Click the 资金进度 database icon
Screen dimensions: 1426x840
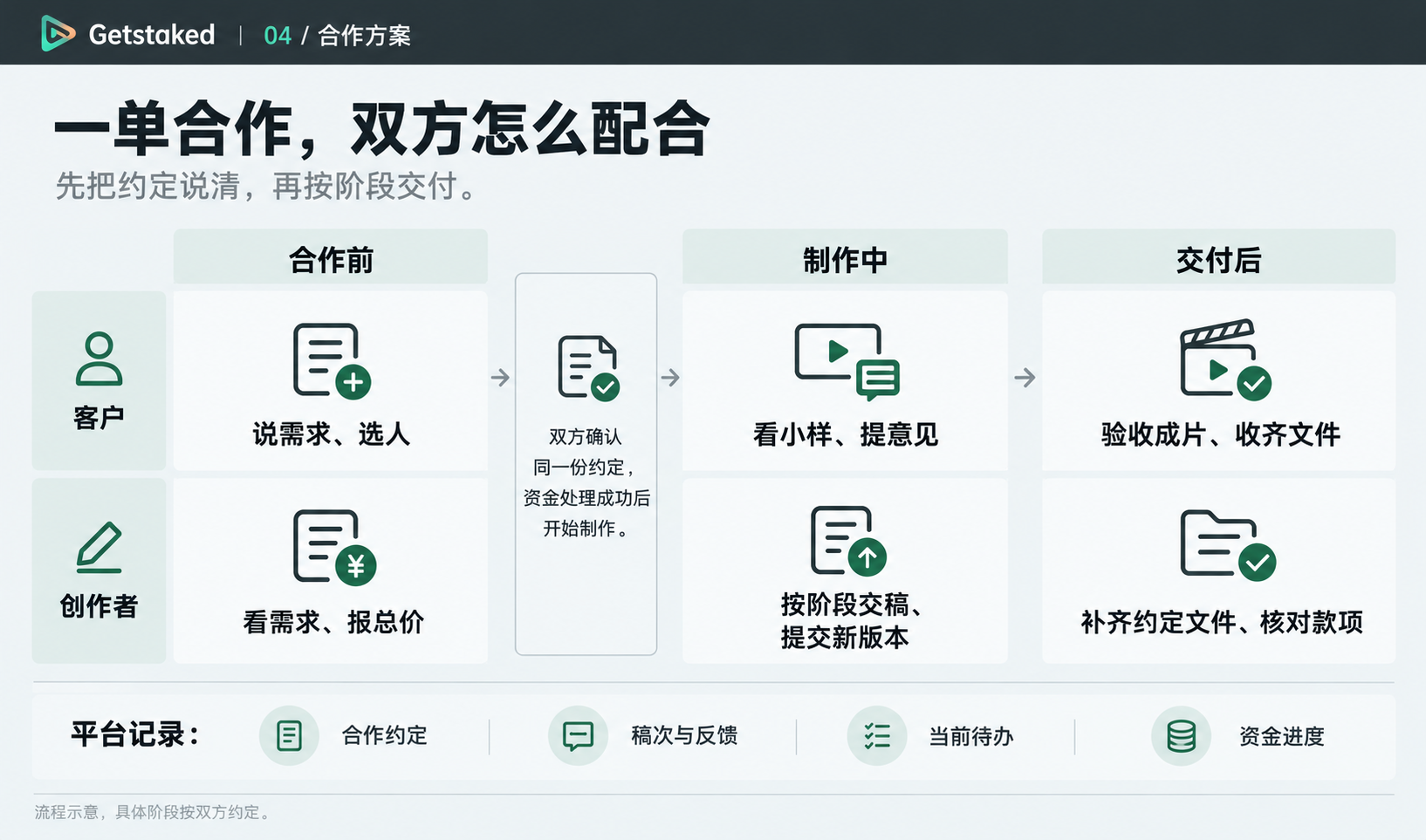pos(1181,735)
